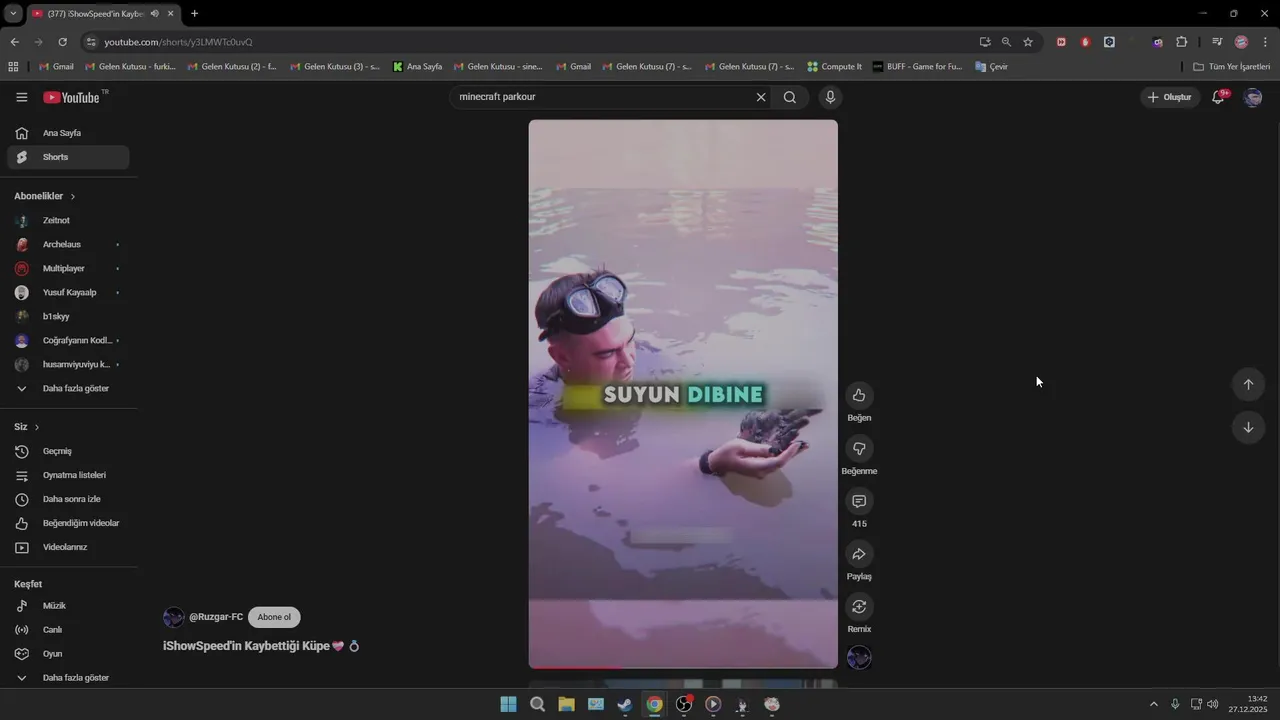Open File Explorer from the taskbar
This screenshot has width=1280, height=720.
click(x=566, y=704)
